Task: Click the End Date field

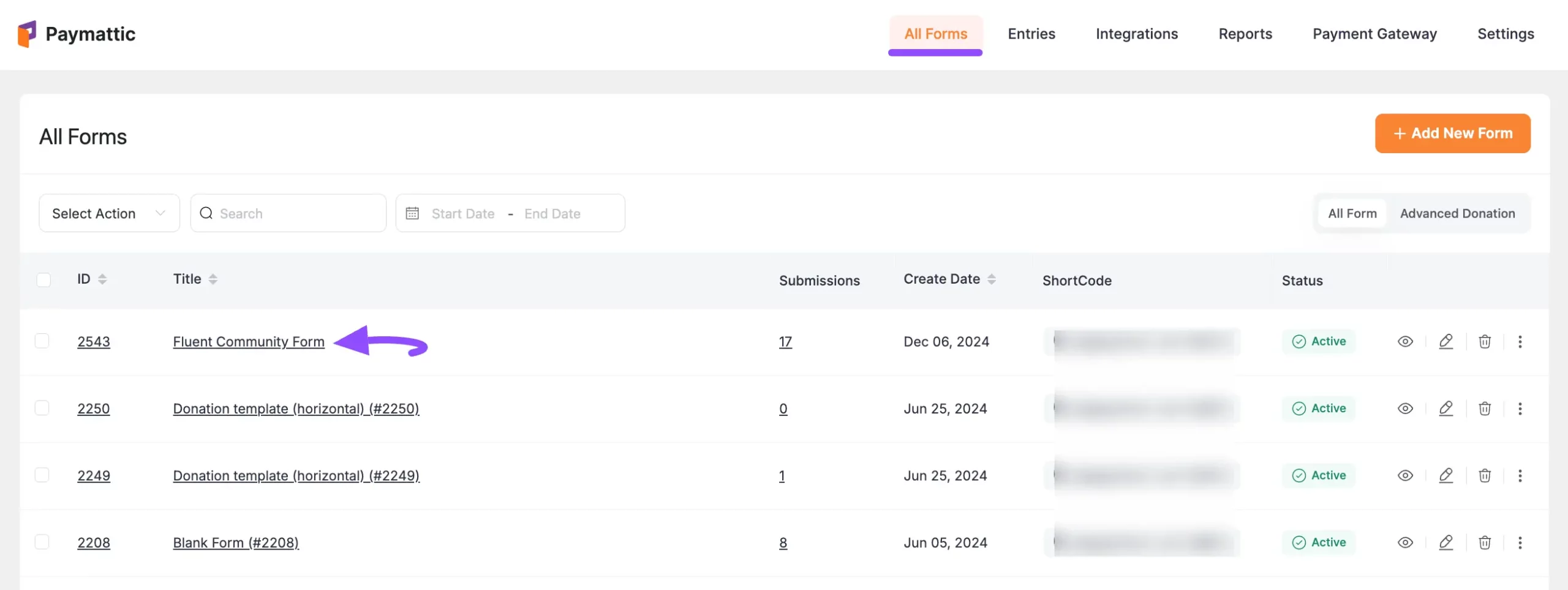Action: pyautogui.click(x=552, y=213)
